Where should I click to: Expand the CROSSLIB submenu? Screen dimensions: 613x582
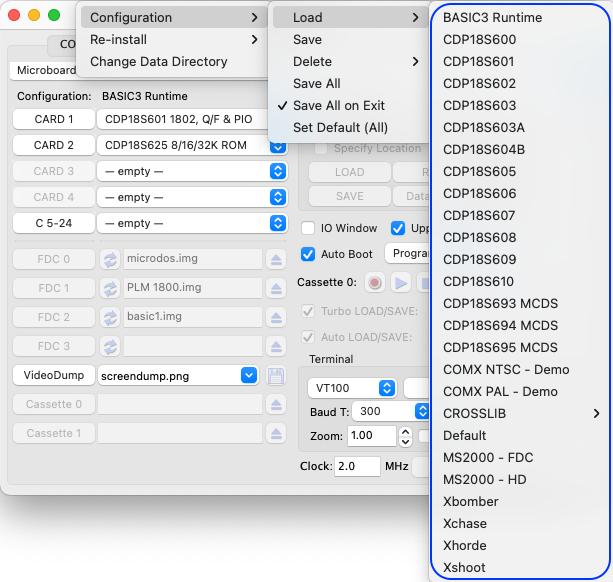pos(520,414)
